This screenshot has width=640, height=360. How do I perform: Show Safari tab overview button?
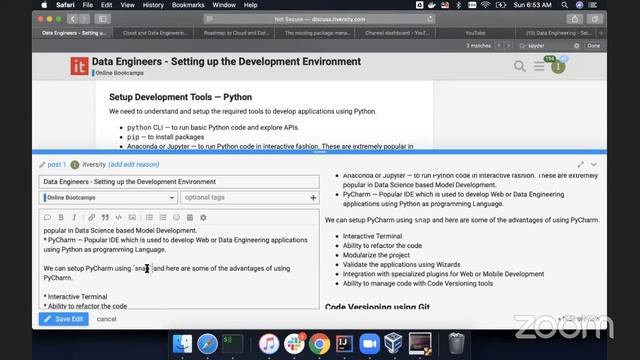click(x=595, y=19)
